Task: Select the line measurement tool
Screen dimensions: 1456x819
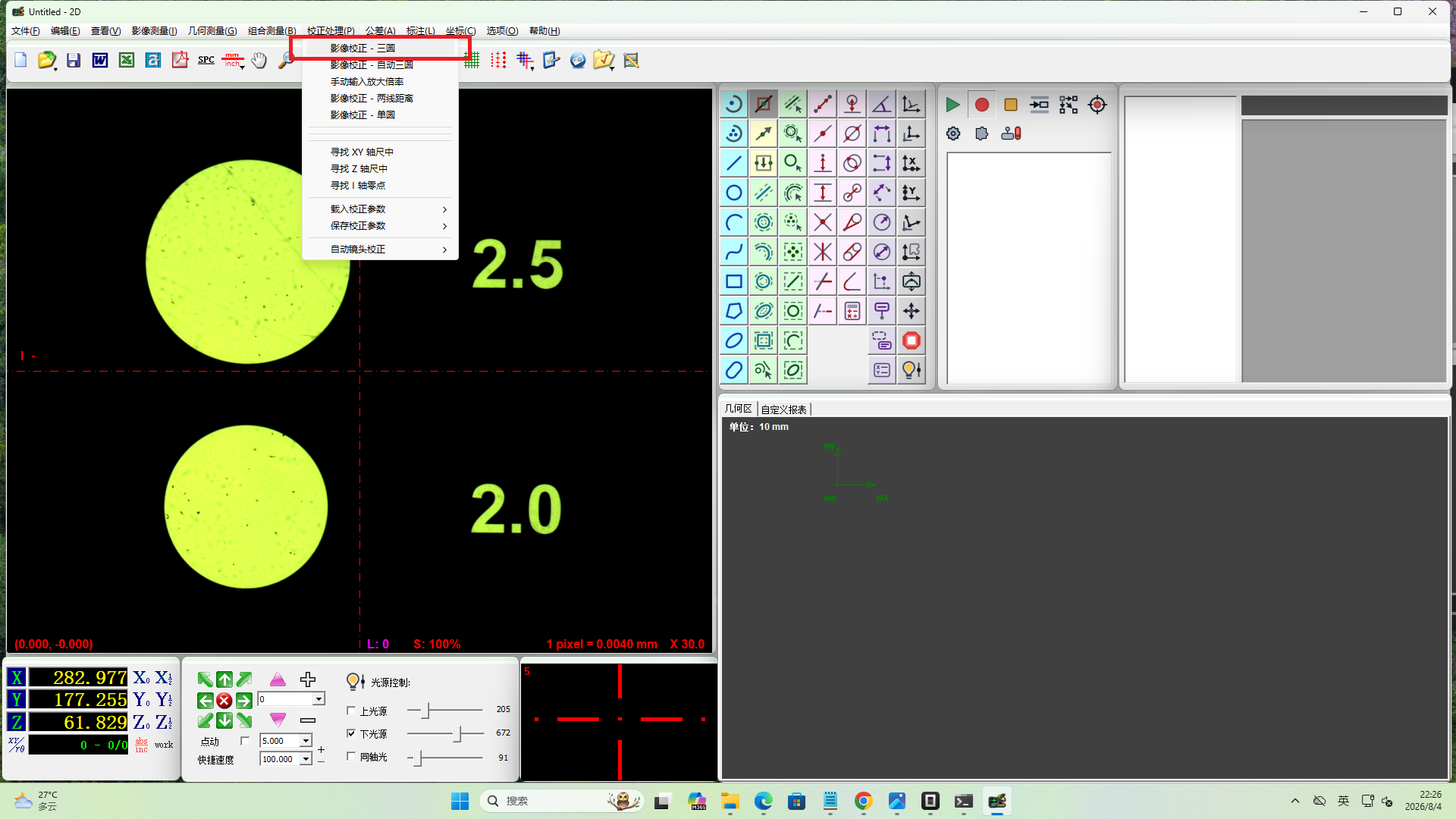Action: pyautogui.click(x=733, y=163)
